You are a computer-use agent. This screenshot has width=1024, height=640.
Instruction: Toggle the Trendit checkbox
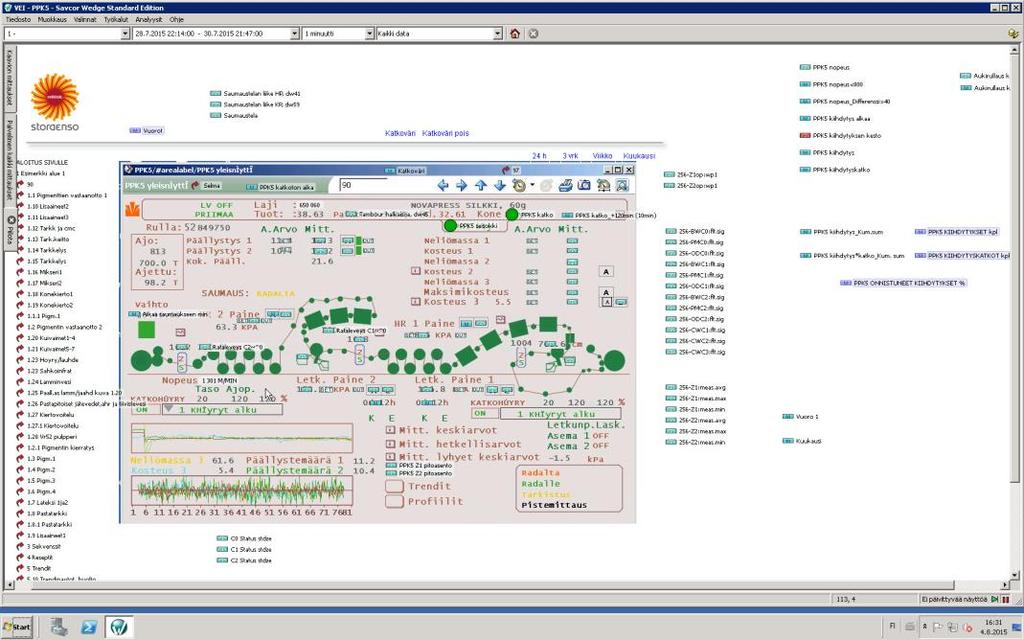394,486
